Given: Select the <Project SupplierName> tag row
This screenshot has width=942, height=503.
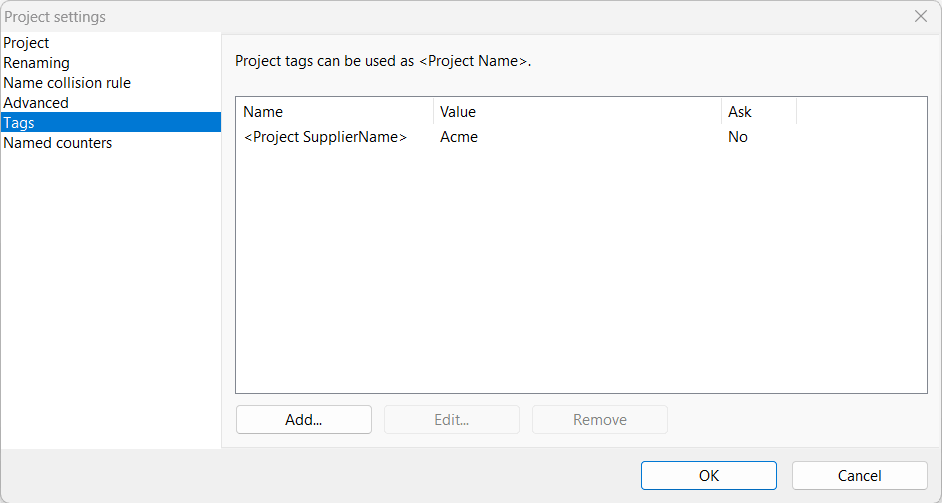Looking at the screenshot, I should (325, 137).
